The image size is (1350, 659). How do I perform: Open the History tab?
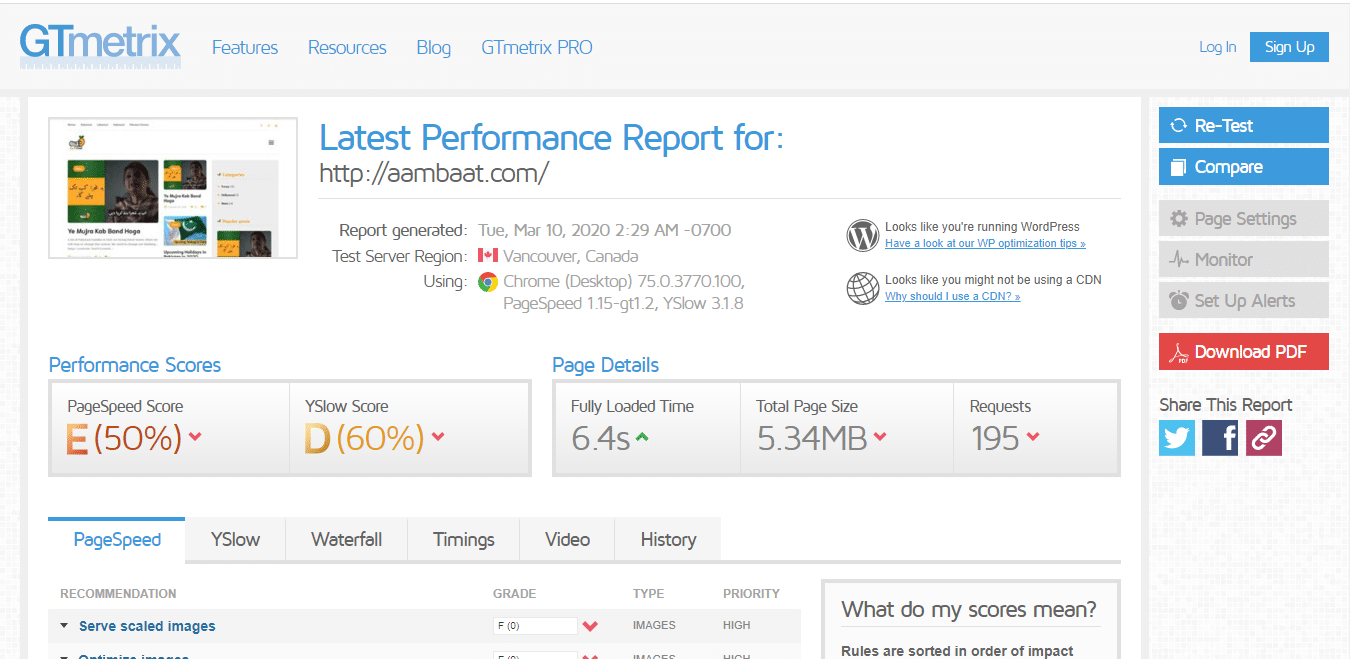tap(668, 539)
